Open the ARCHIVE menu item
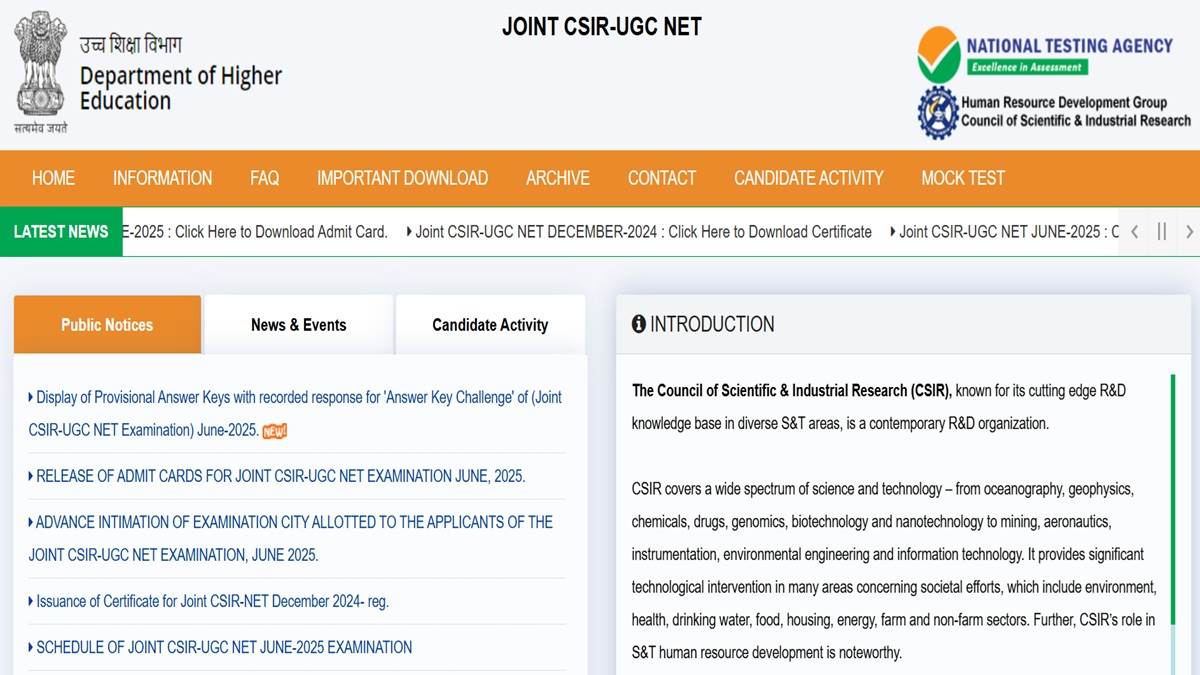 (x=558, y=178)
